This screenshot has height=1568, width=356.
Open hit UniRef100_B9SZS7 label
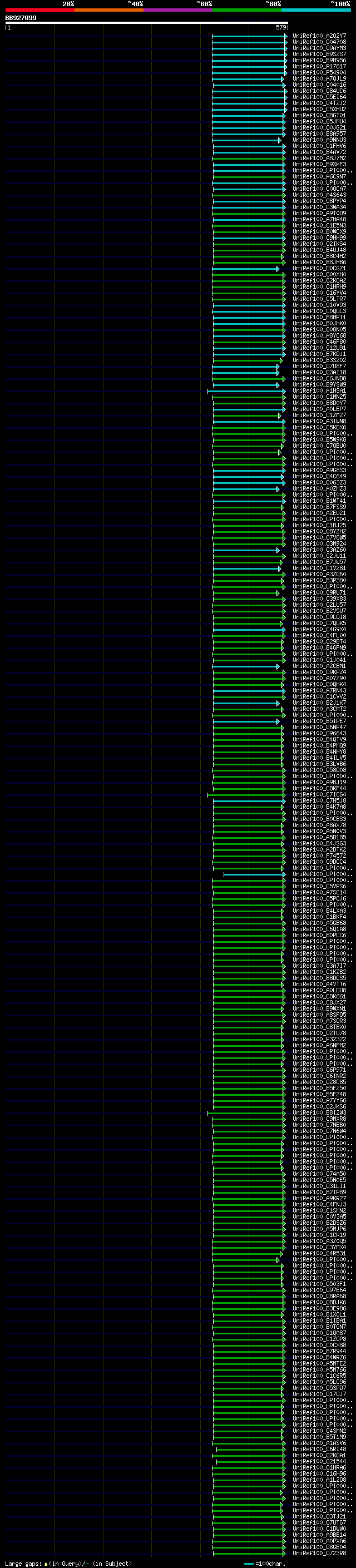(x=319, y=54)
